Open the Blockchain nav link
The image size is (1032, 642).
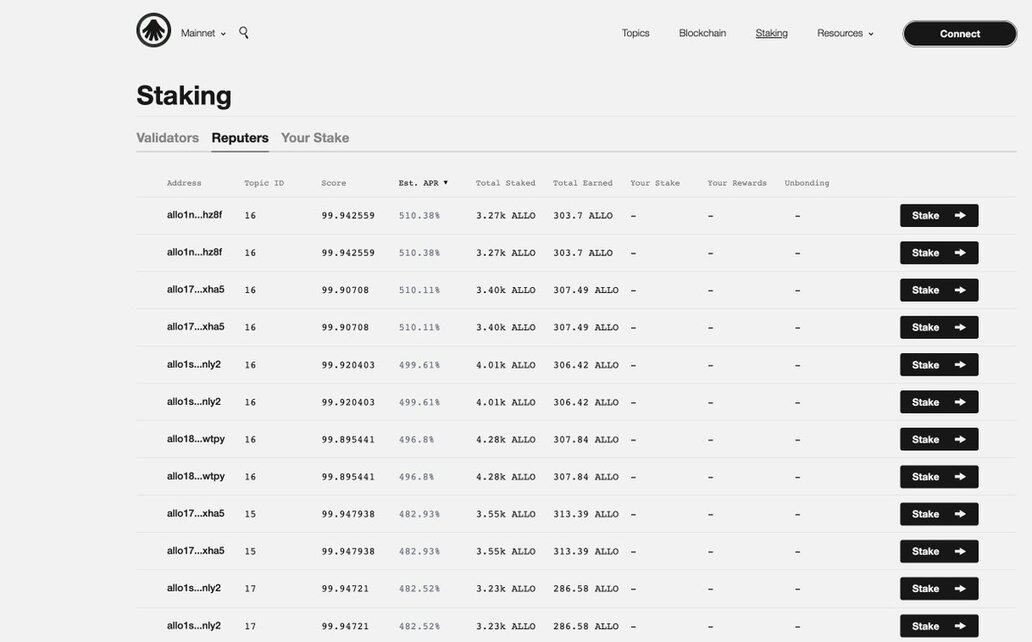click(x=702, y=33)
